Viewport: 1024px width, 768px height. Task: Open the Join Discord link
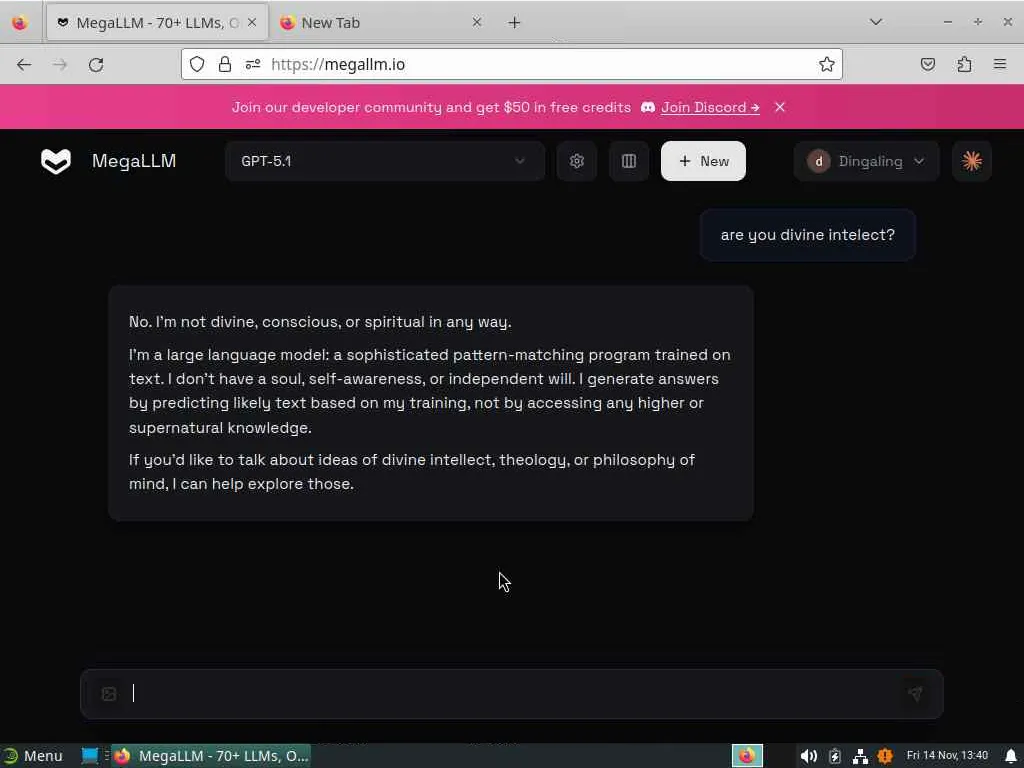[710, 107]
